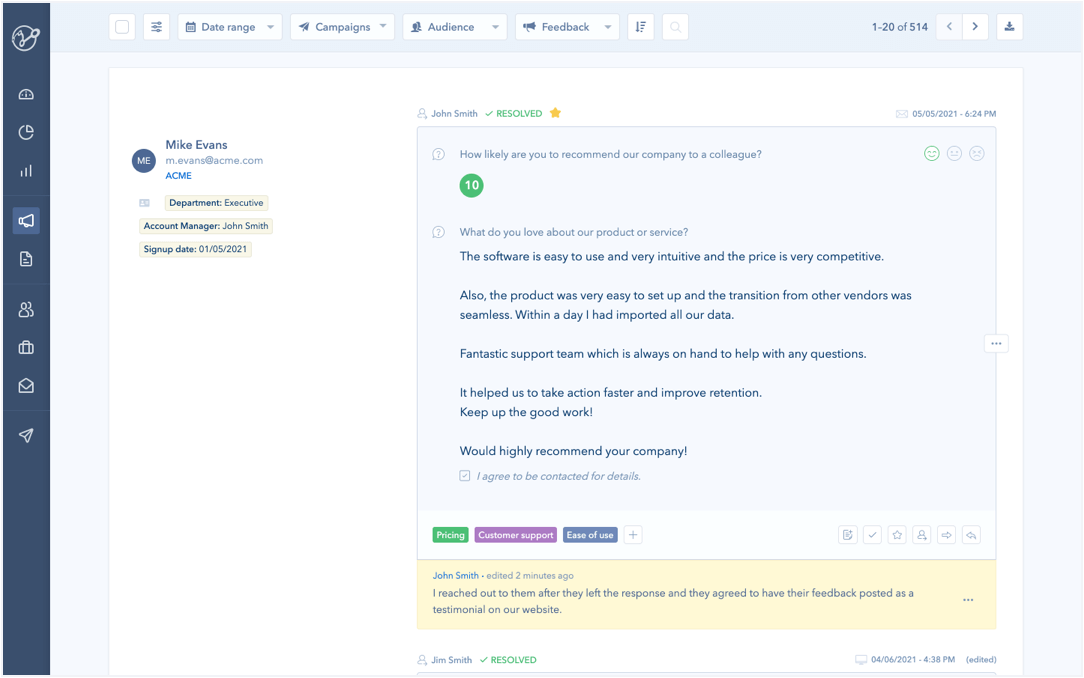Screen dimensions: 1084x678
Task: Open the three-dot menu on John Smith's note
Action: click(x=968, y=600)
